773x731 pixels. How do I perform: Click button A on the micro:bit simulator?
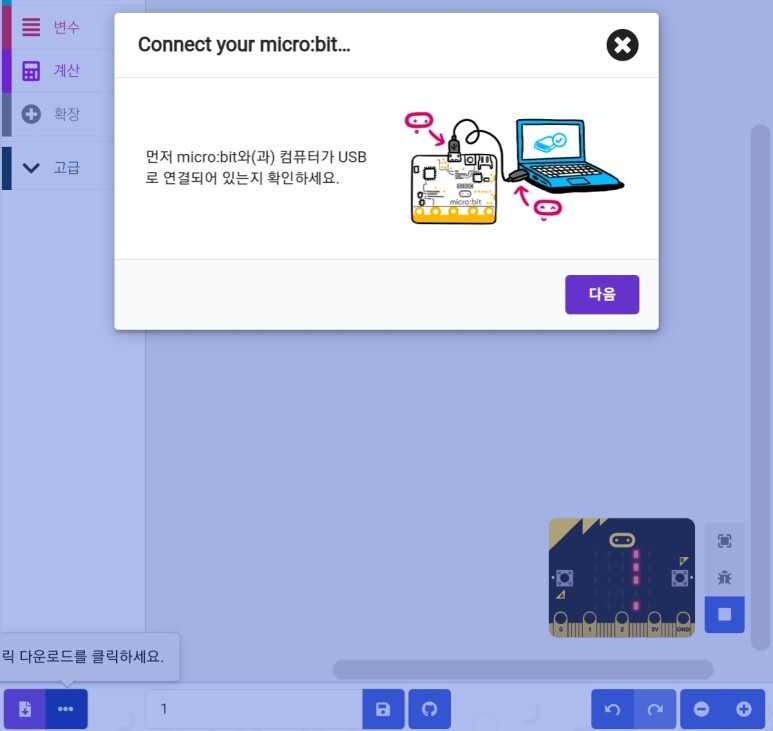(x=564, y=578)
